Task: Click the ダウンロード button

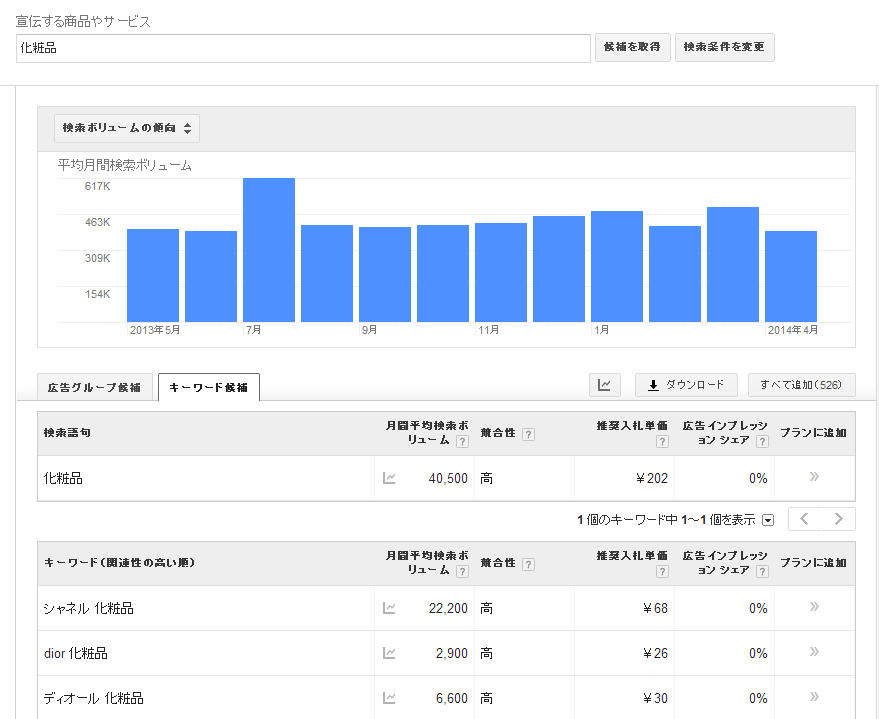Action: (686, 385)
